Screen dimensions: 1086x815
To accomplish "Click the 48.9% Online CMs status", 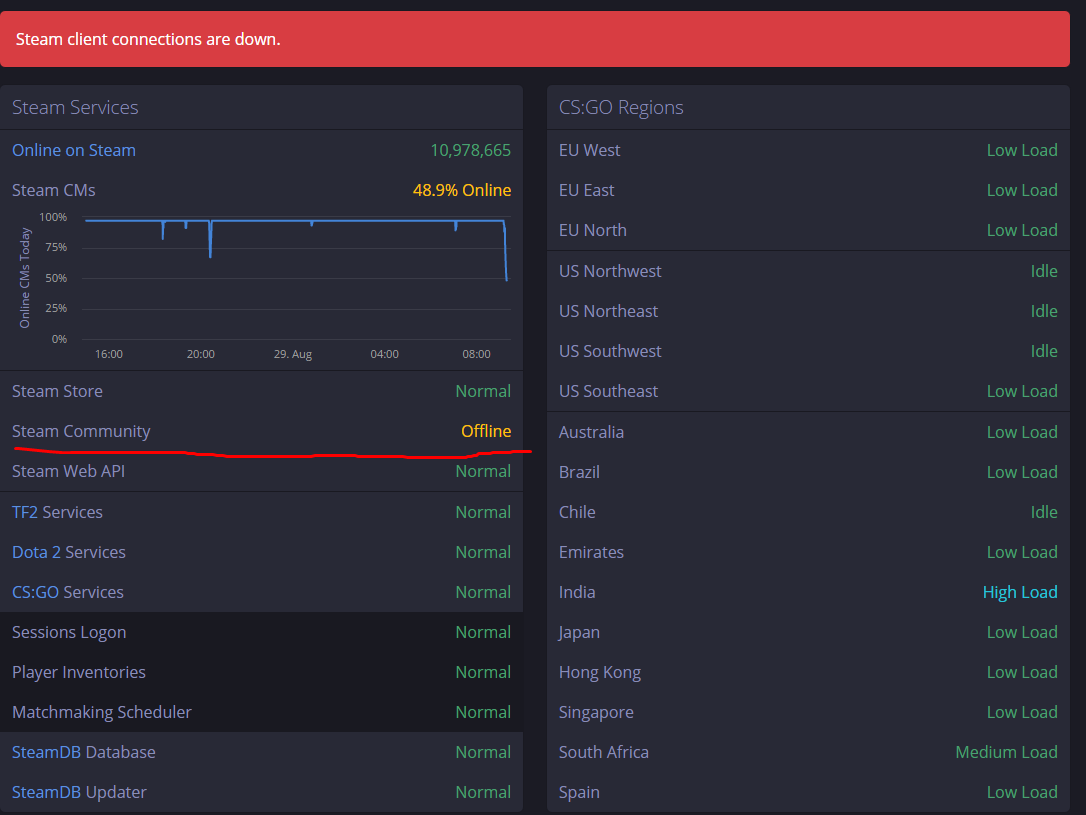I will [462, 190].
